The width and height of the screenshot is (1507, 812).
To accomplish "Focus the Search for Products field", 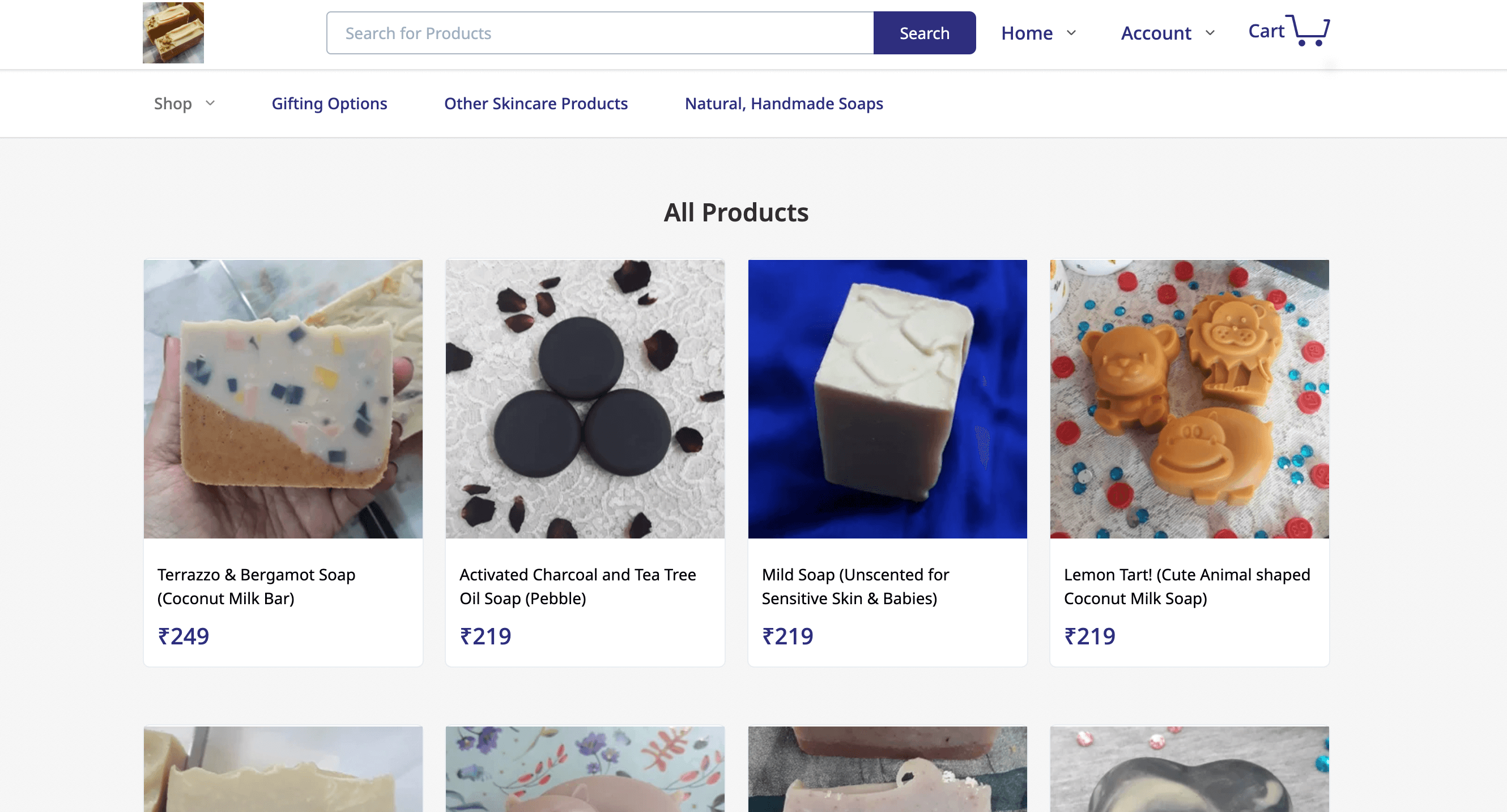I will pos(599,33).
